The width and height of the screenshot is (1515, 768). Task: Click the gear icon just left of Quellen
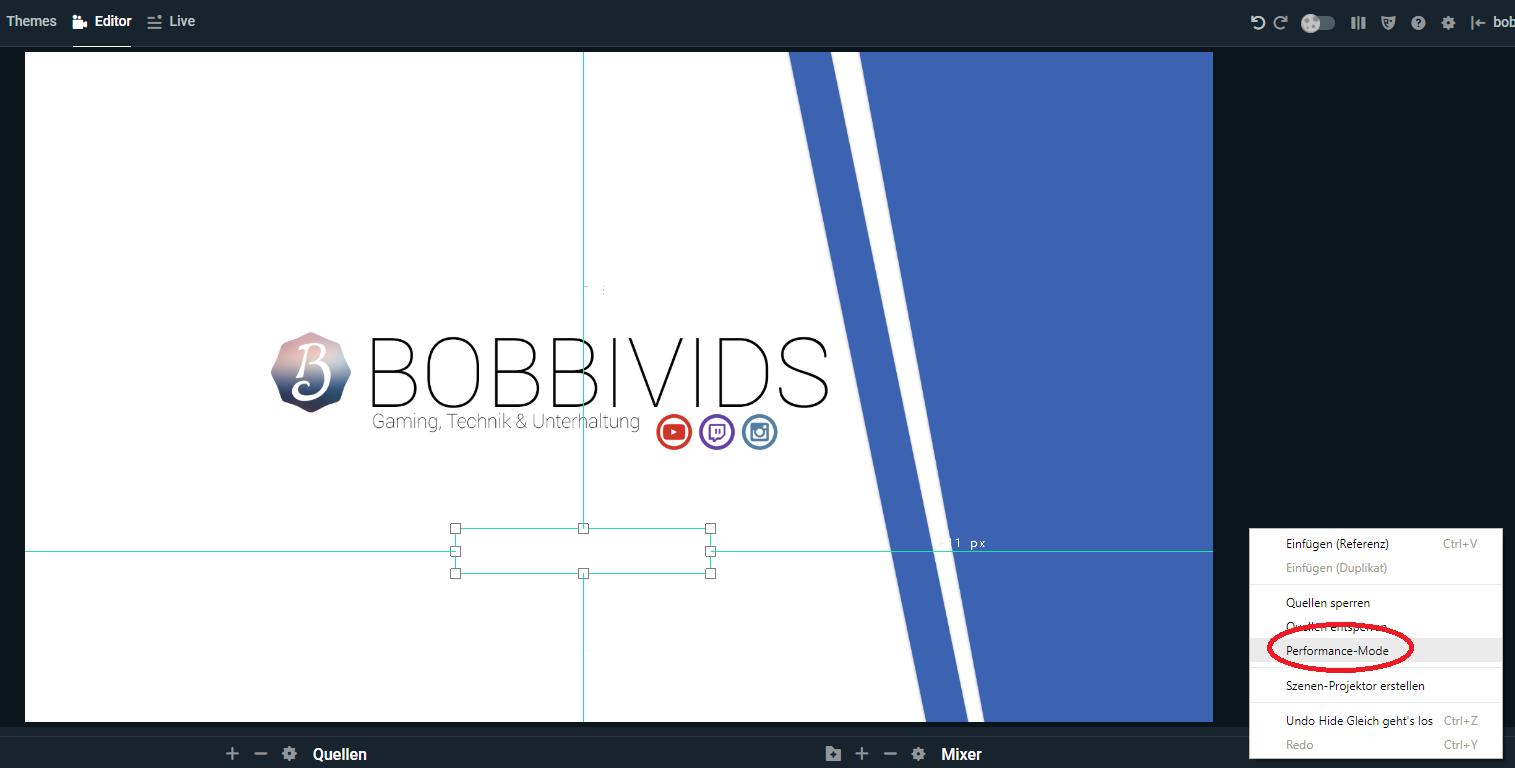(x=289, y=754)
